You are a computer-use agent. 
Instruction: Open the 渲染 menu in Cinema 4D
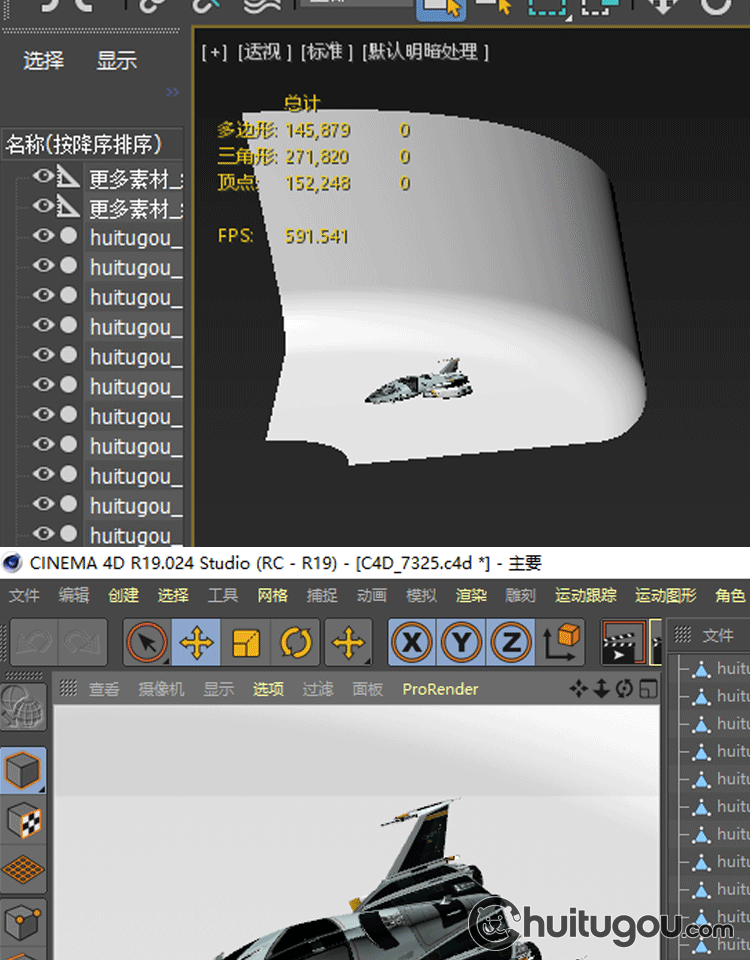click(471, 595)
